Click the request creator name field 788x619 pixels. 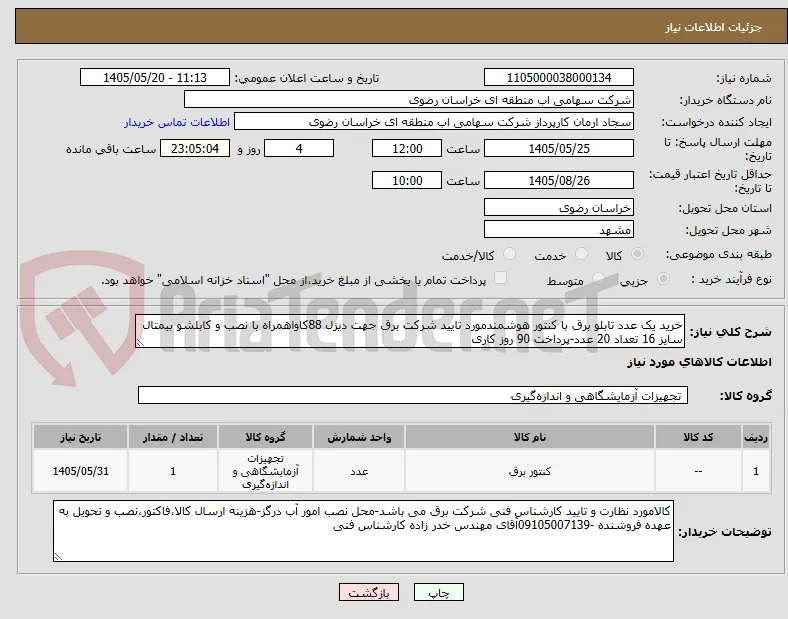point(434,122)
